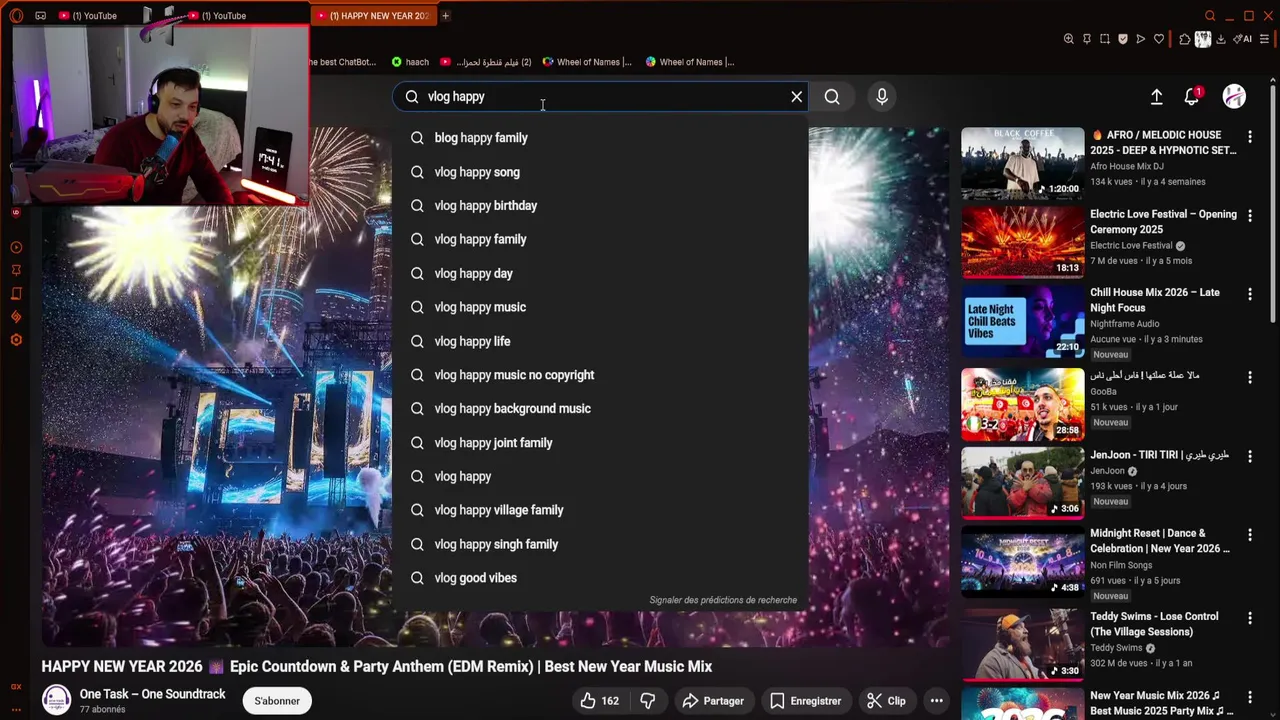Open the GX Corner gamepad icon
Viewport: 1280px width, 720px height.
click(x=40, y=15)
